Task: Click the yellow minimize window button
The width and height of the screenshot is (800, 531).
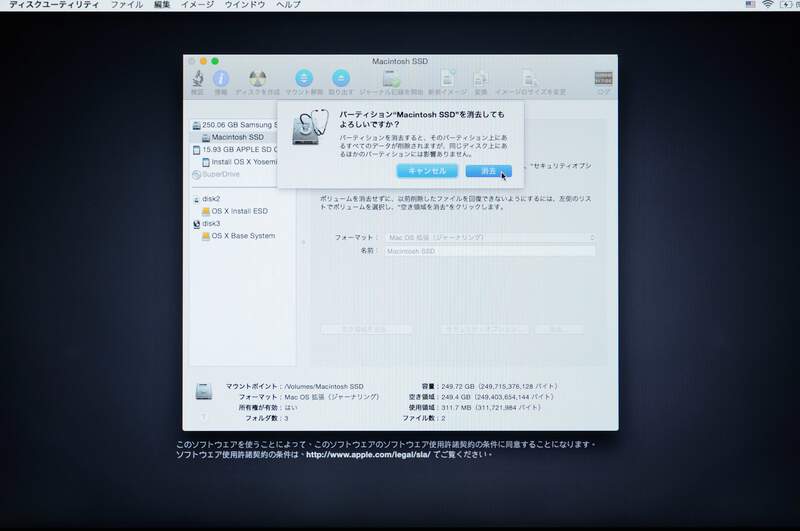Action: pos(203,61)
